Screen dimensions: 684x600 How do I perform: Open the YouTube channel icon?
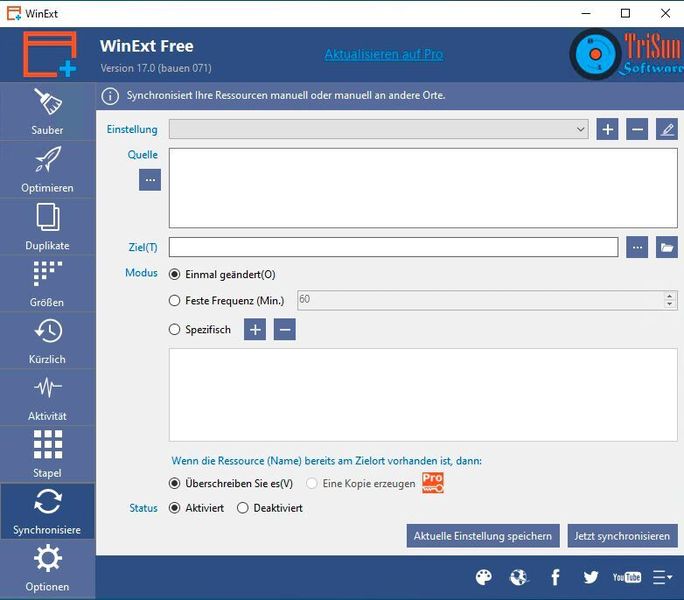[627, 577]
